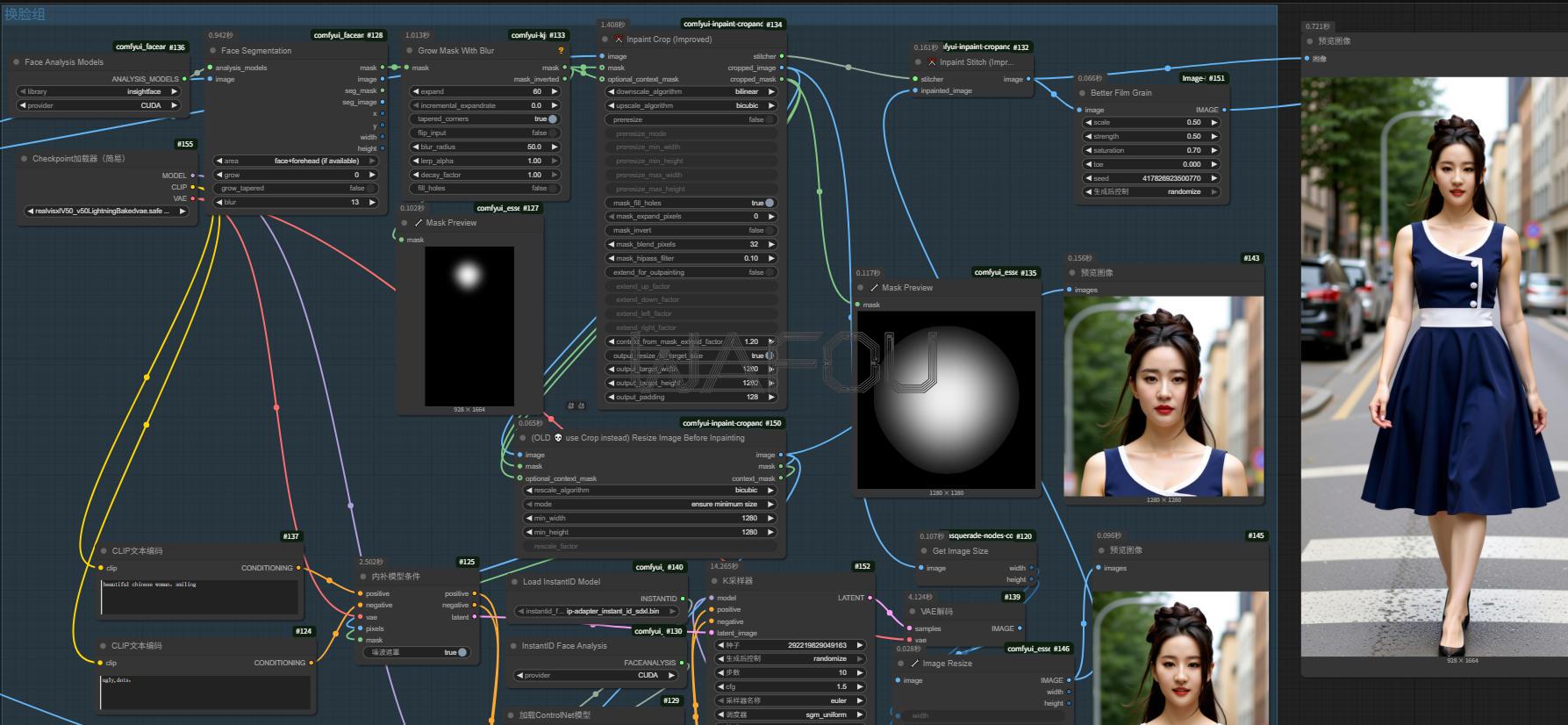Viewport: 1568px width, 725px height.
Task: Open provider CUDA dropdown in Face Analysis Models
Action: click(x=98, y=105)
